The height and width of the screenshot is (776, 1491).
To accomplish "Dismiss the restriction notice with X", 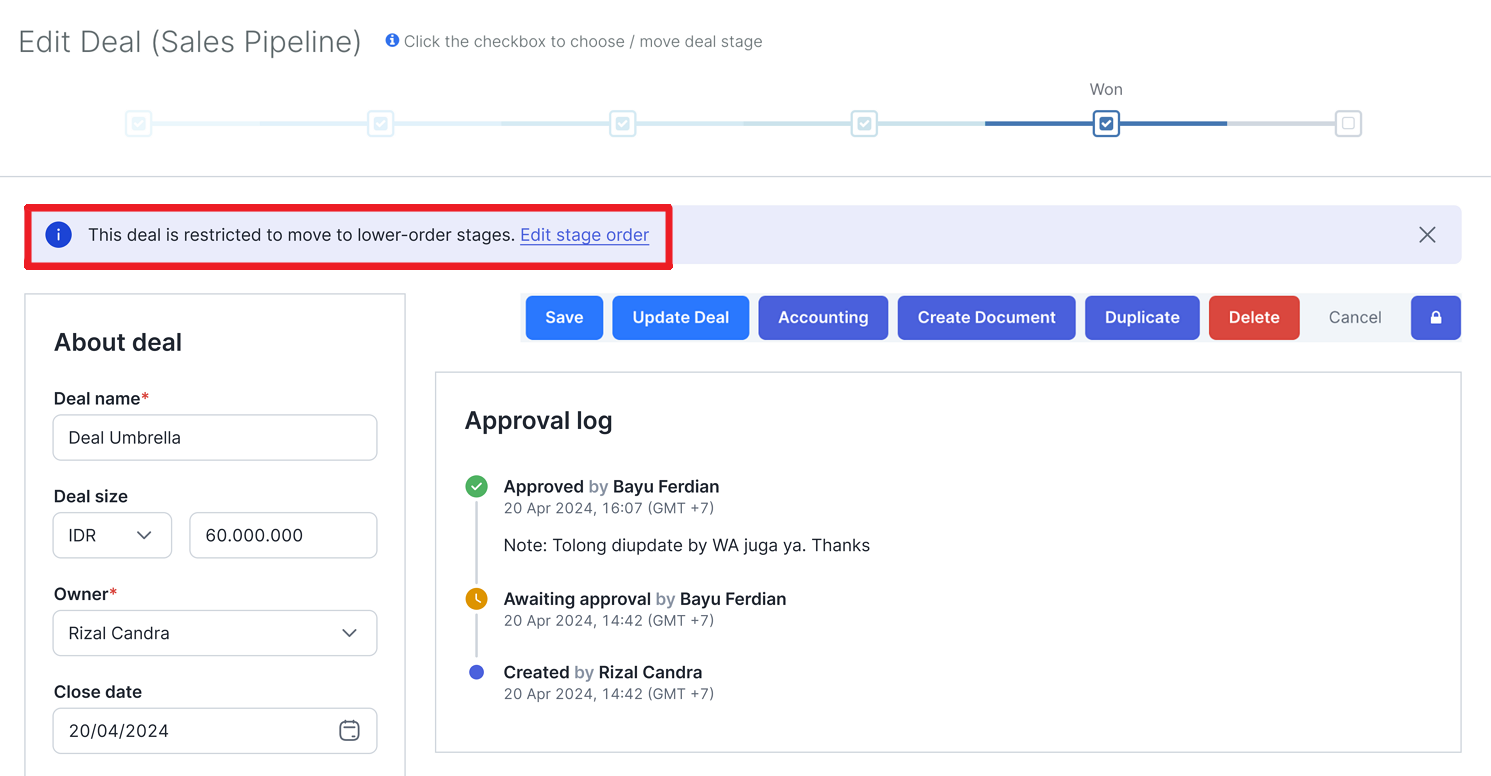I will 1427,235.
